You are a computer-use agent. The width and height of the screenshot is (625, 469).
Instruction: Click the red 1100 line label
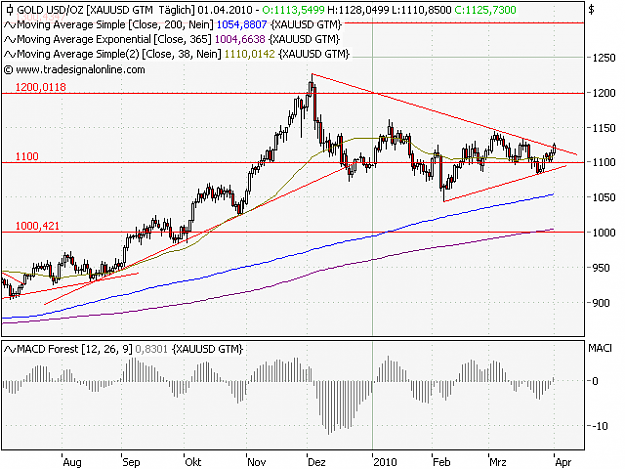click(x=27, y=157)
